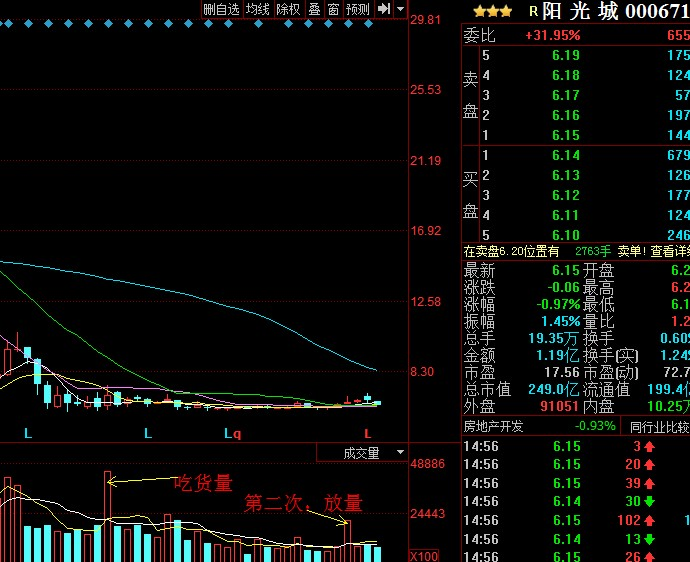Select sell level 4 price 6.18
The image size is (690, 562).
[566, 75]
